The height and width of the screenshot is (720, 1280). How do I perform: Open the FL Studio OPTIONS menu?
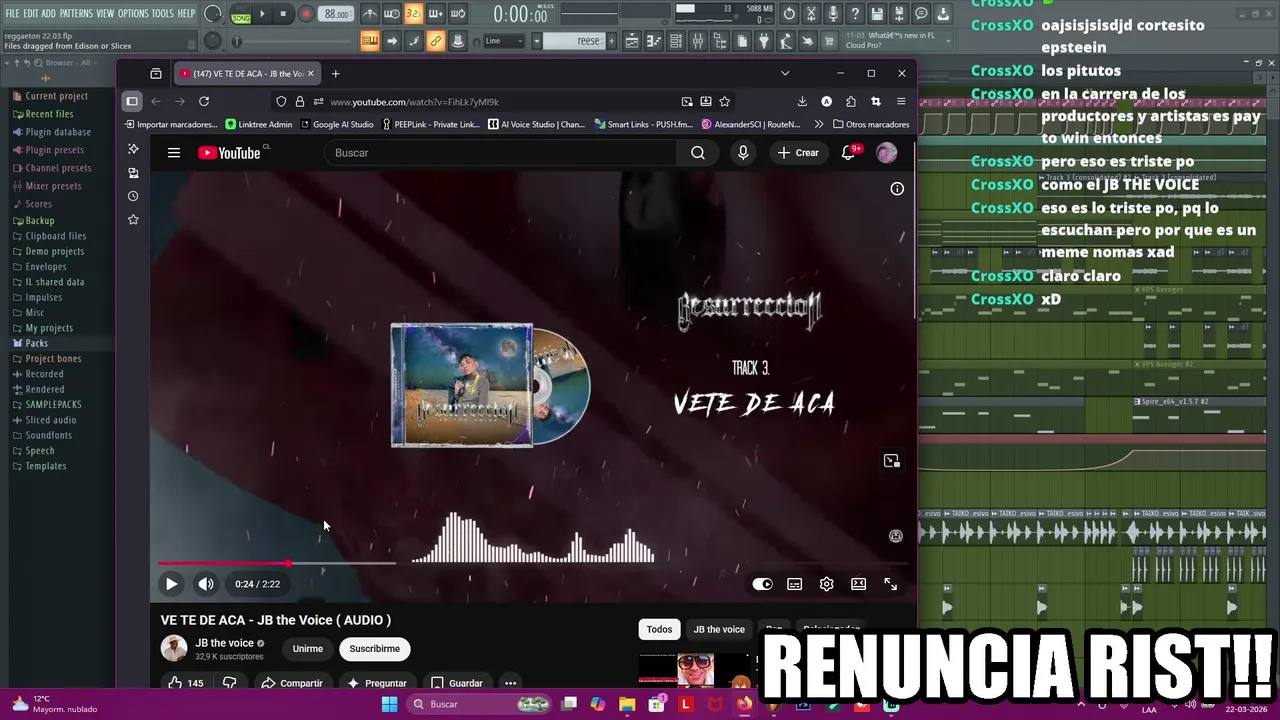(x=133, y=13)
